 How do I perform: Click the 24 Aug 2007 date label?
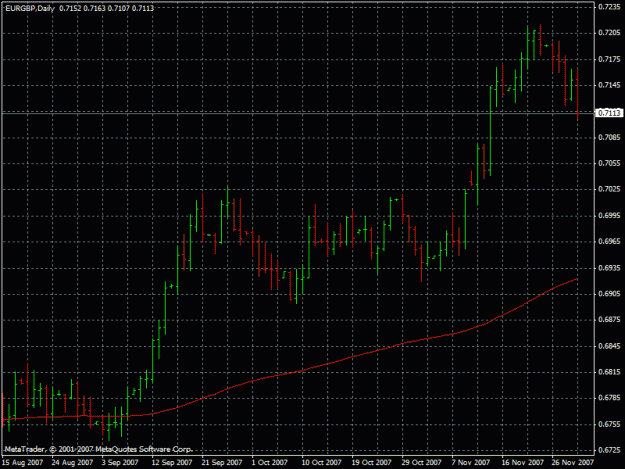point(73,463)
